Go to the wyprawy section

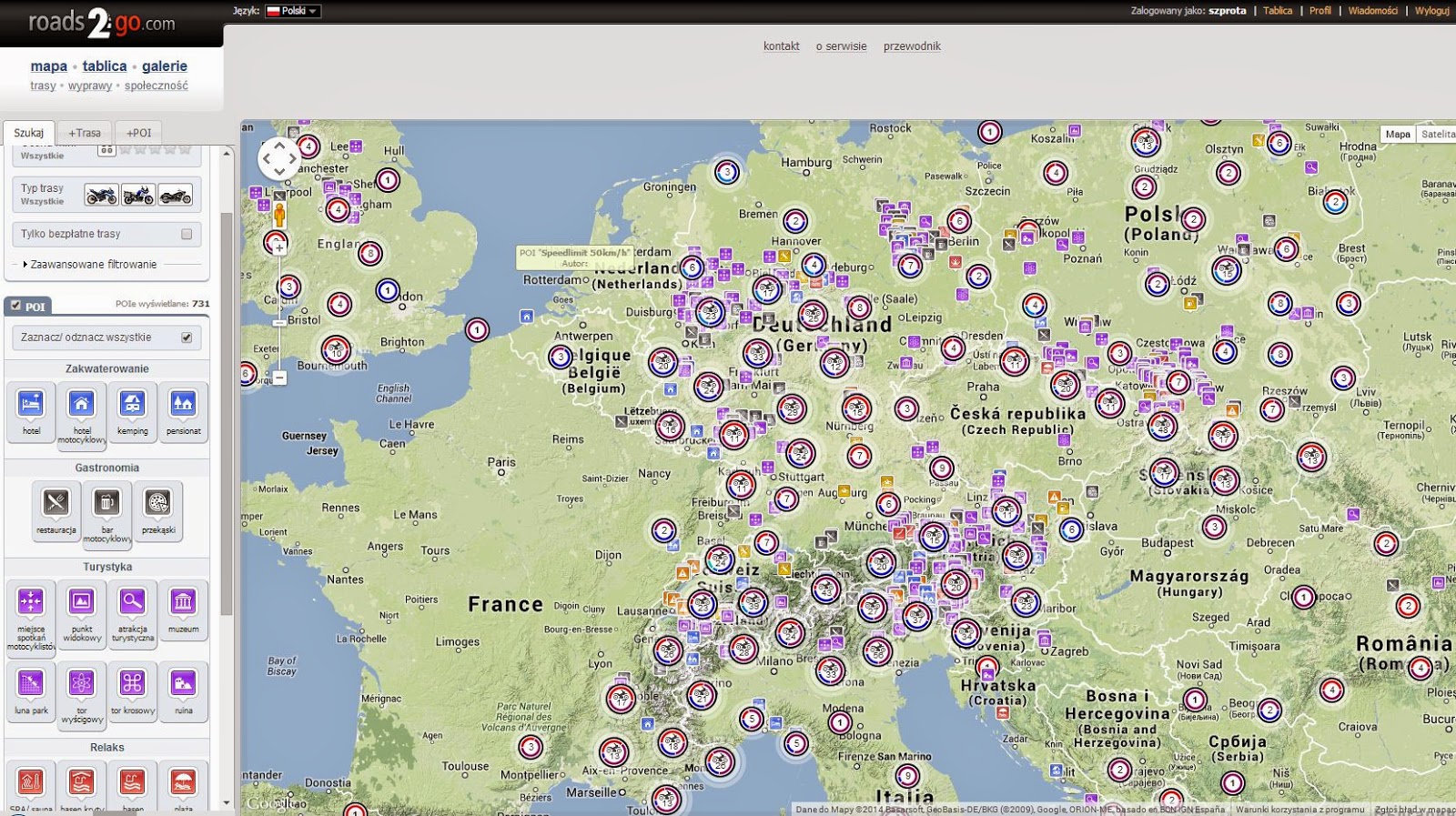click(90, 86)
